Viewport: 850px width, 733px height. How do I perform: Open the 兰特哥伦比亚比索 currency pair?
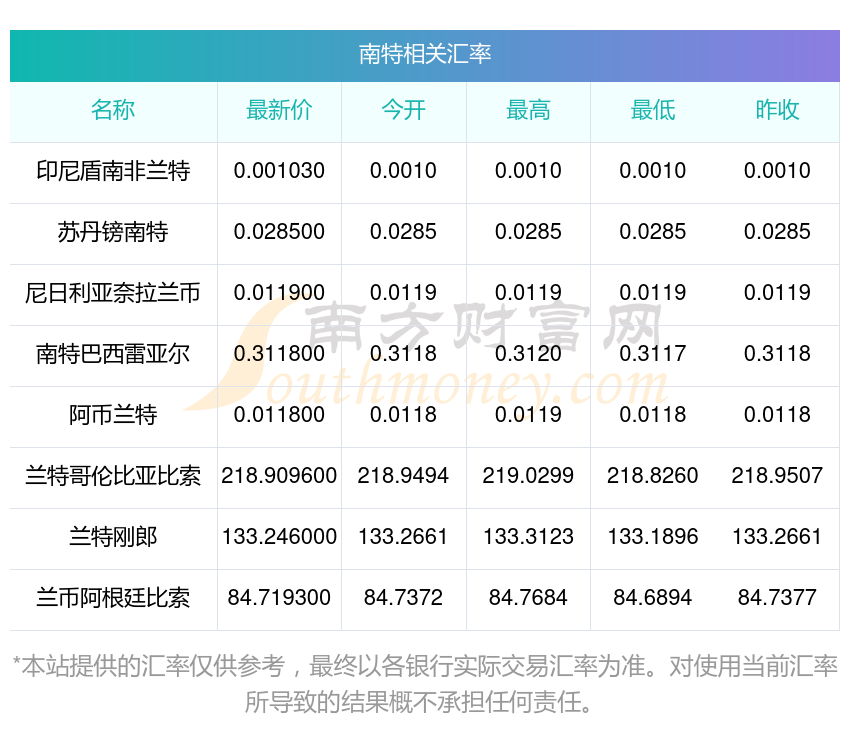(x=113, y=476)
